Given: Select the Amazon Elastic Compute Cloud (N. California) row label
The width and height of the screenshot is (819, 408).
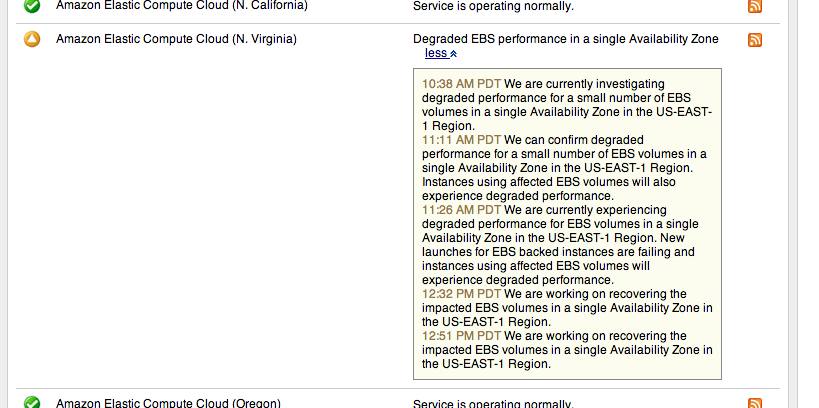Looking at the screenshot, I should coord(181,6).
